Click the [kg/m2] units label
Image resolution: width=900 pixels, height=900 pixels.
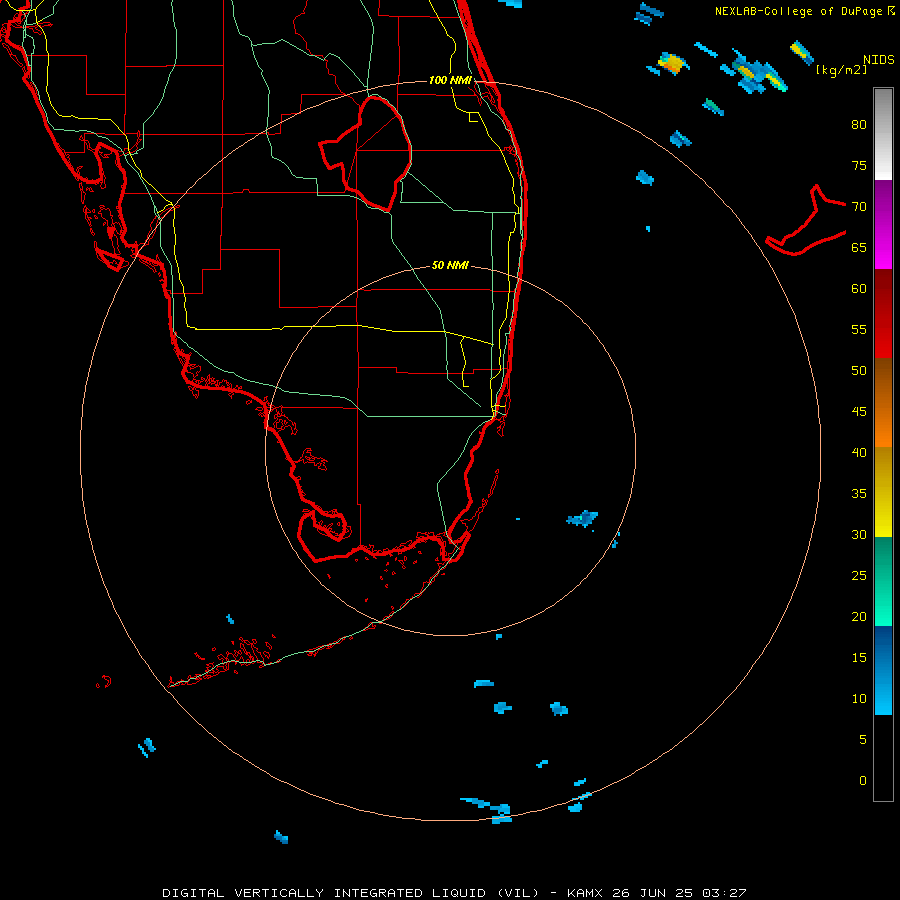pyautogui.click(x=841, y=70)
